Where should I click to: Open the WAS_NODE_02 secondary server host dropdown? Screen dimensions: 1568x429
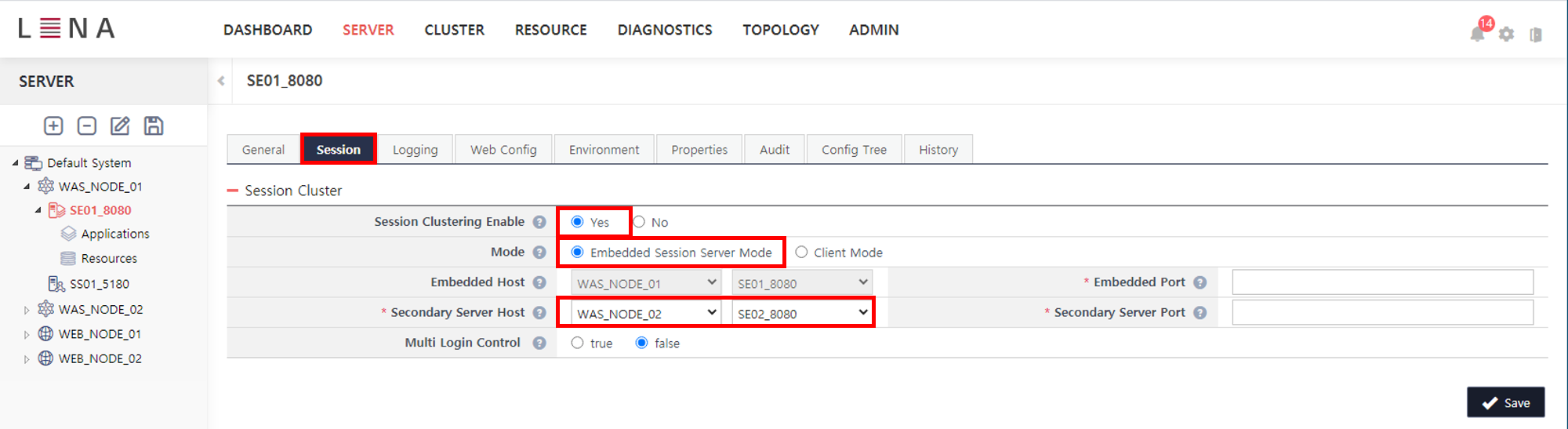pos(646,313)
